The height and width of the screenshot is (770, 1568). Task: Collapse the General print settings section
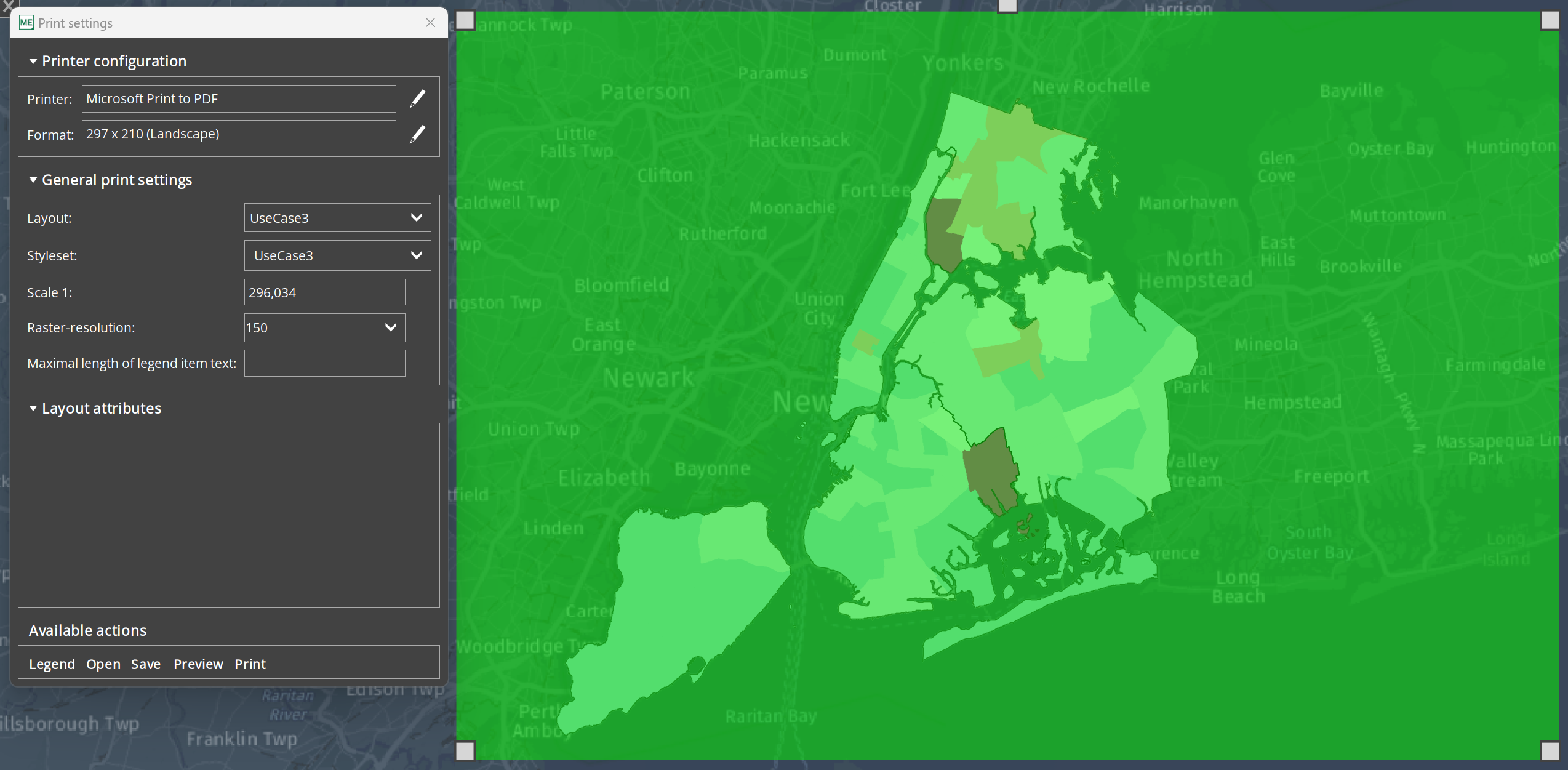tap(33, 180)
